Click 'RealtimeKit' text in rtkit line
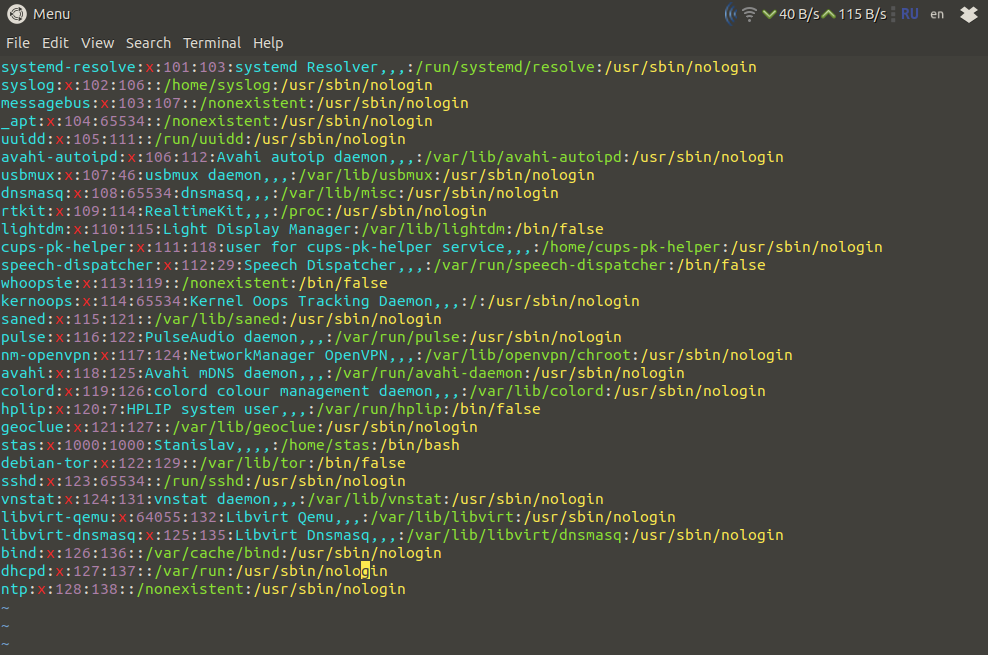The width and height of the screenshot is (988, 655). 194,211
